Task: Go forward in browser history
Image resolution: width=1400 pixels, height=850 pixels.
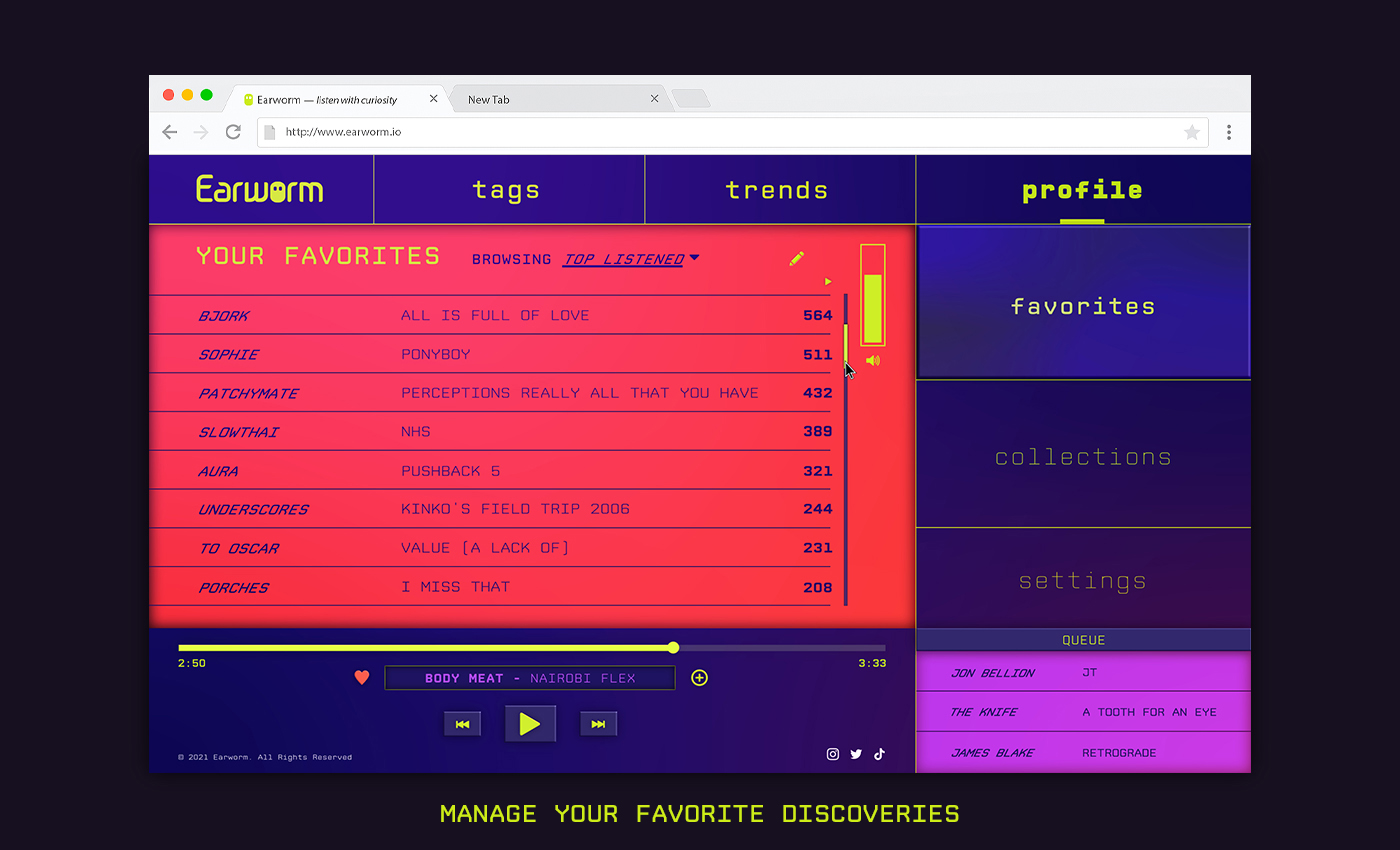Action: pos(201,132)
